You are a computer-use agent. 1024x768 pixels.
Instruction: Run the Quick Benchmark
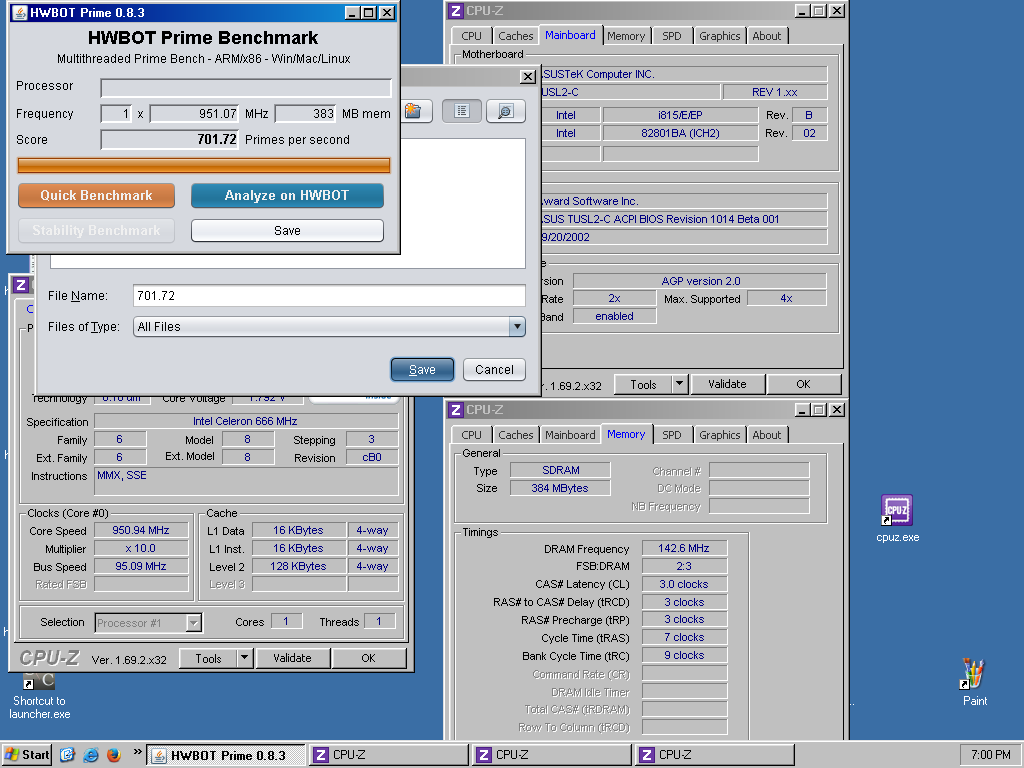pyautogui.click(x=97, y=195)
